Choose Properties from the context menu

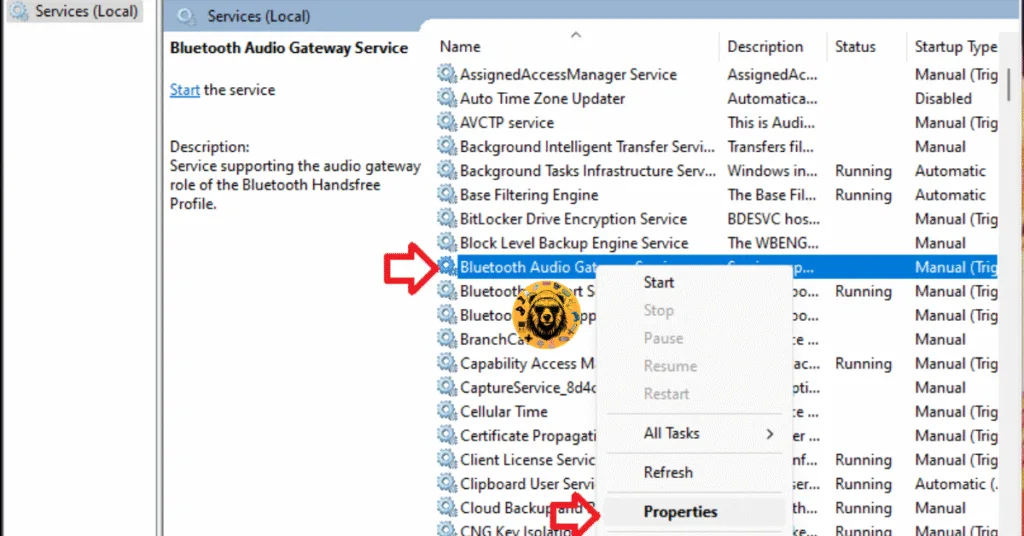680,511
